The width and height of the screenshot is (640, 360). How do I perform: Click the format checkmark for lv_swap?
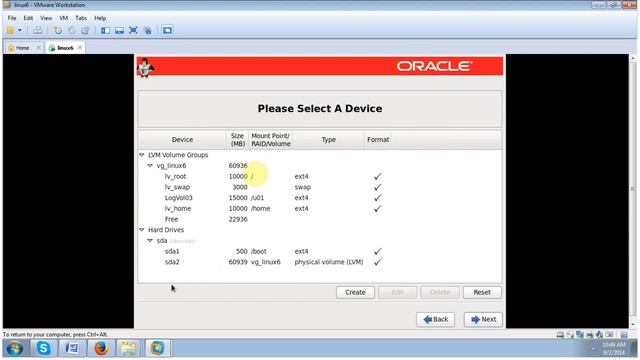point(378,187)
